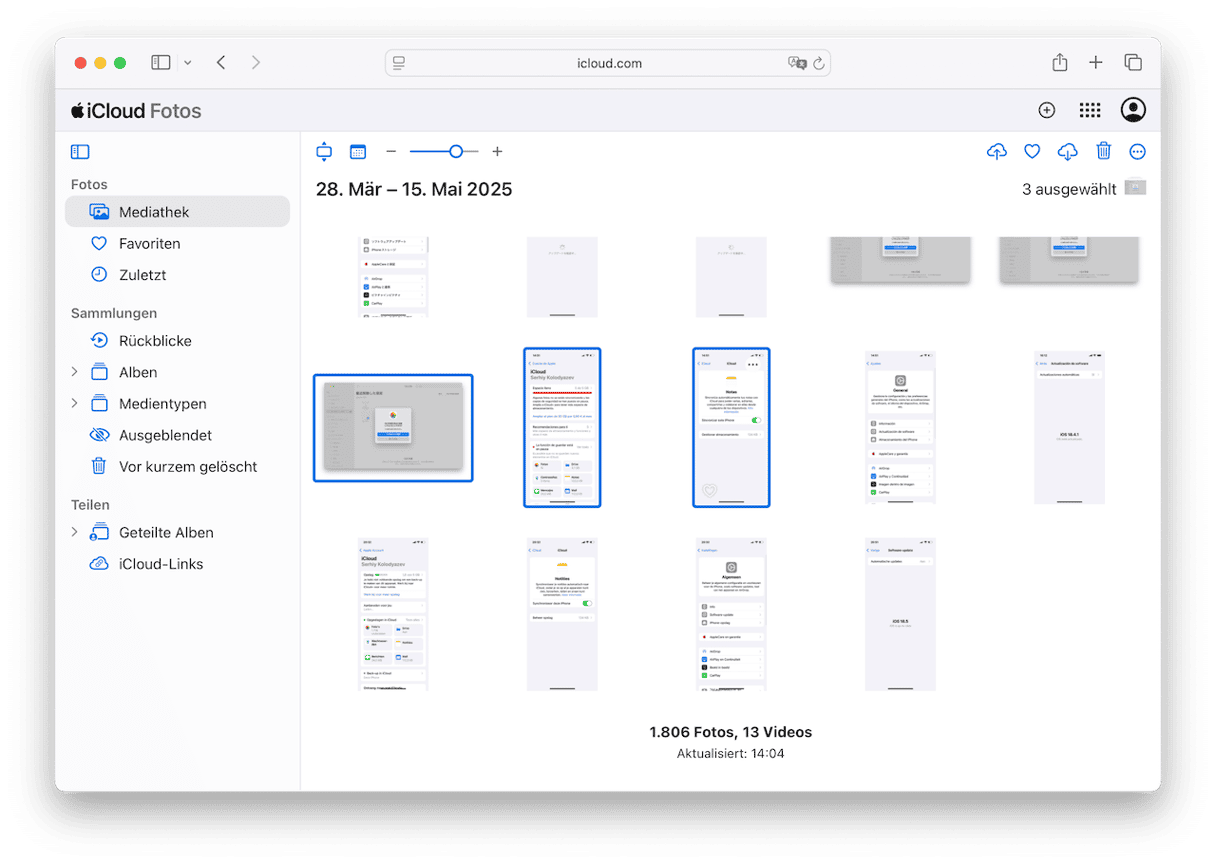Mark selected photos as favorite with heart icon
The width and height of the screenshot is (1216, 864).
(x=1032, y=152)
